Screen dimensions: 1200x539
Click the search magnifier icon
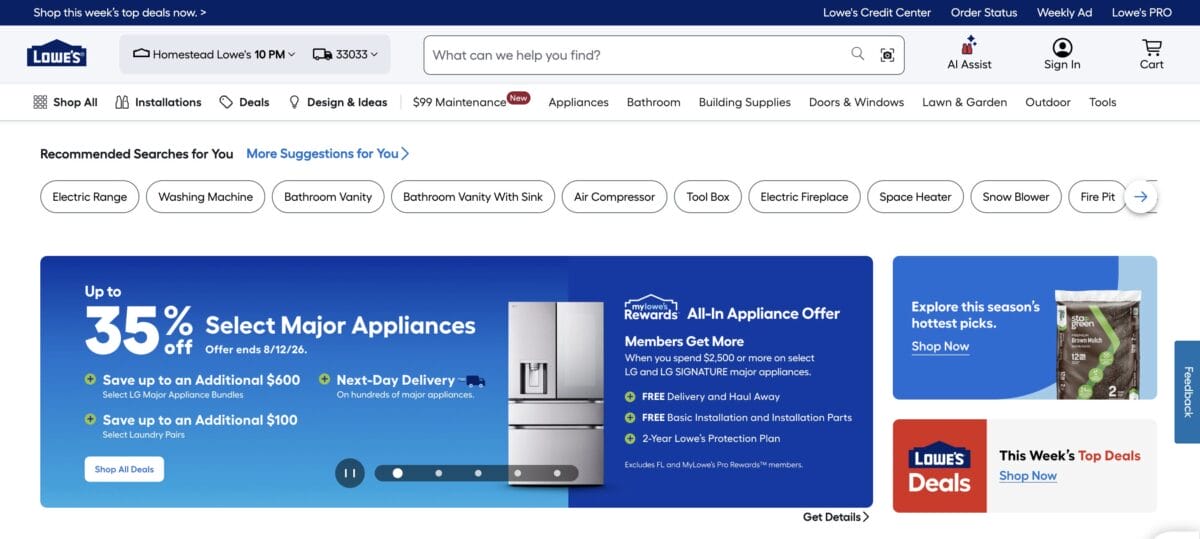[857, 54]
